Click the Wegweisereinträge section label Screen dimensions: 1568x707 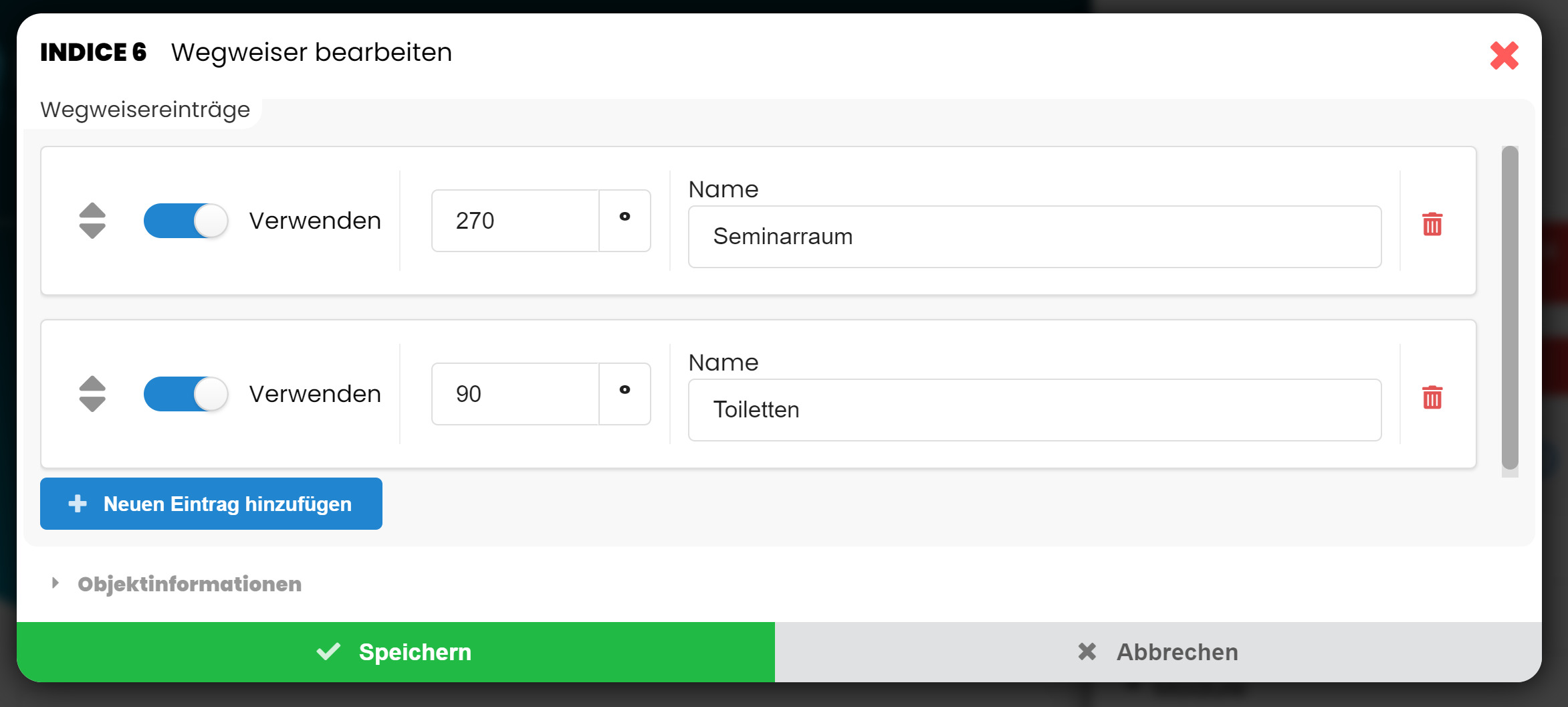click(145, 110)
